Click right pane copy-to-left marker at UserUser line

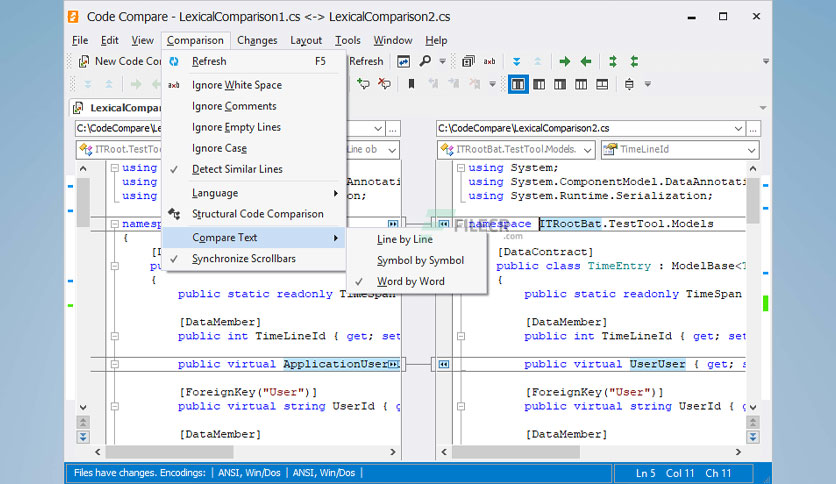(444, 365)
